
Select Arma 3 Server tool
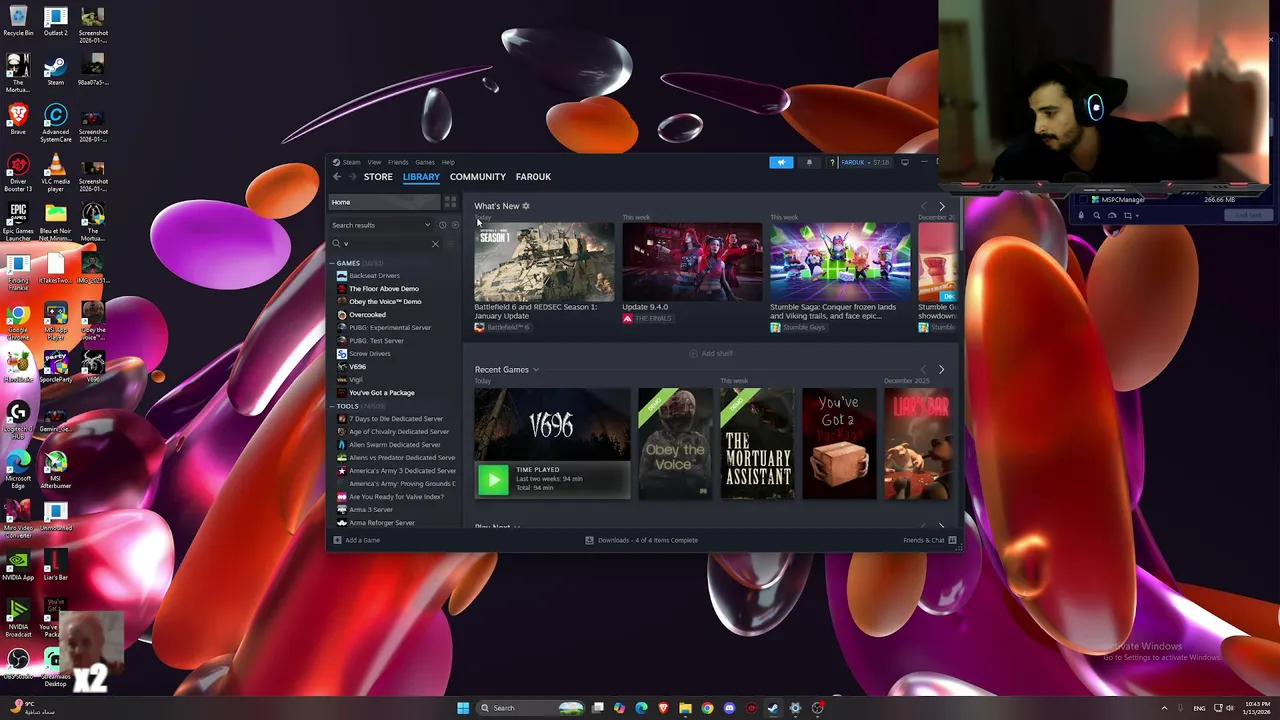[x=371, y=510]
